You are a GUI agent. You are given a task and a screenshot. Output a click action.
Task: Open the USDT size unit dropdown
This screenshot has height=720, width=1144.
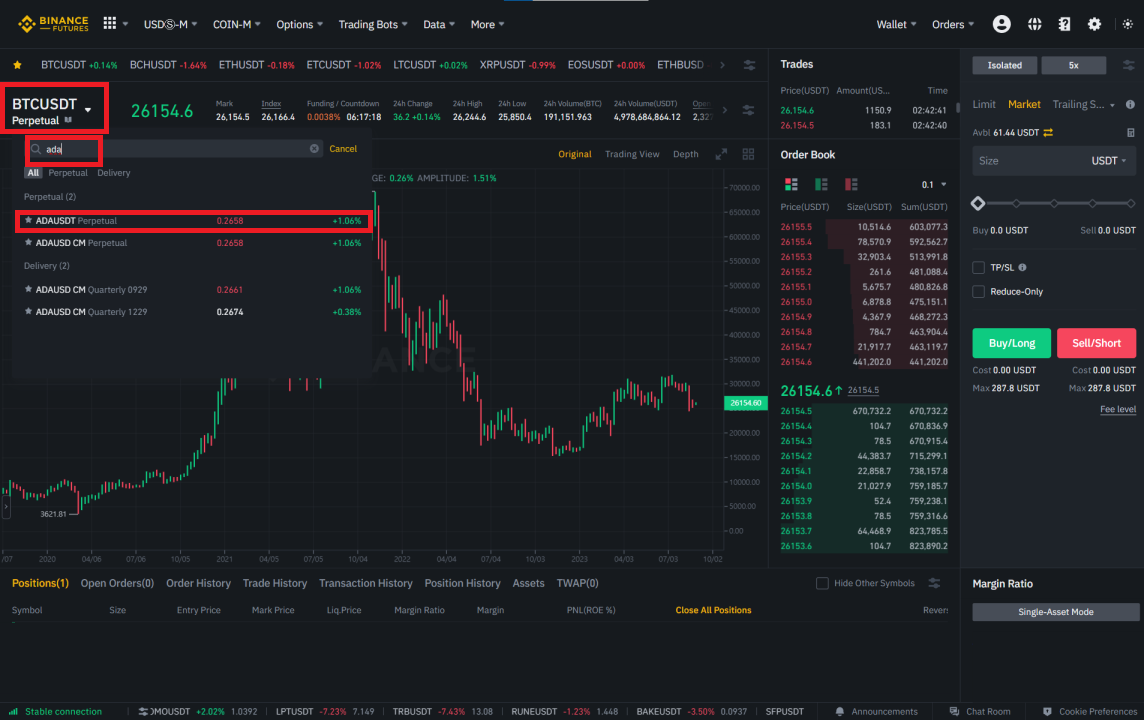(x=1108, y=160)
